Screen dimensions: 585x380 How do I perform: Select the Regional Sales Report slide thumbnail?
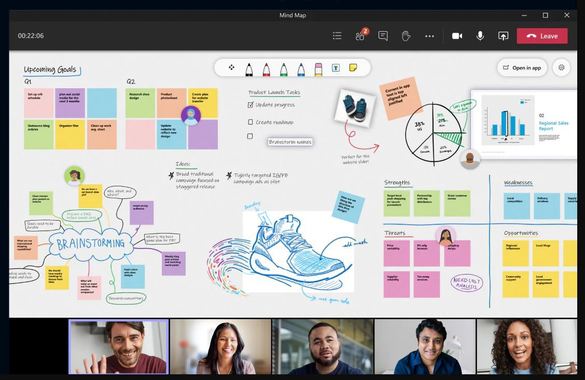pyautogui.click(x=524, y=124)
